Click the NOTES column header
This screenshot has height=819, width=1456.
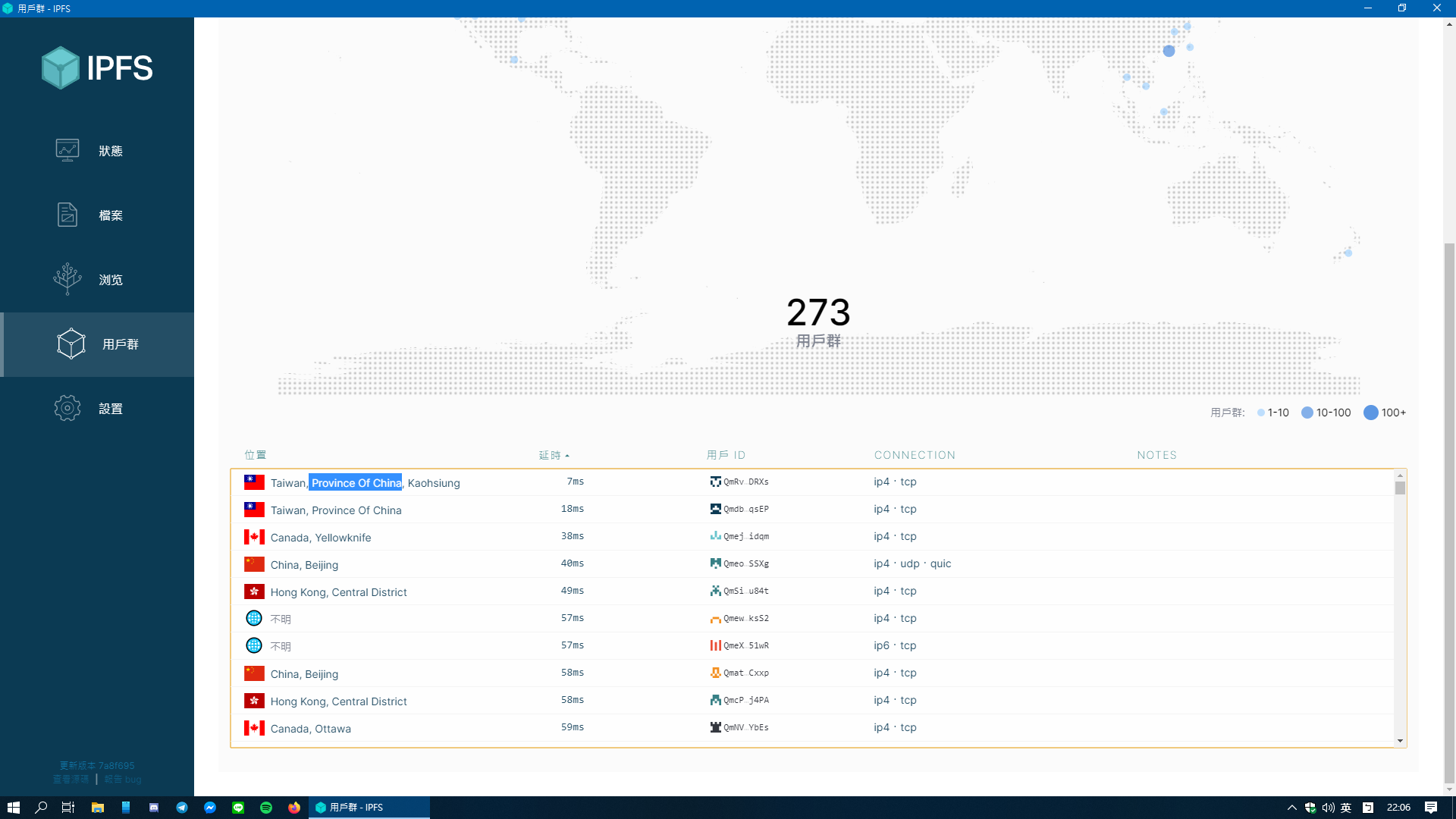click(1156, 455)
